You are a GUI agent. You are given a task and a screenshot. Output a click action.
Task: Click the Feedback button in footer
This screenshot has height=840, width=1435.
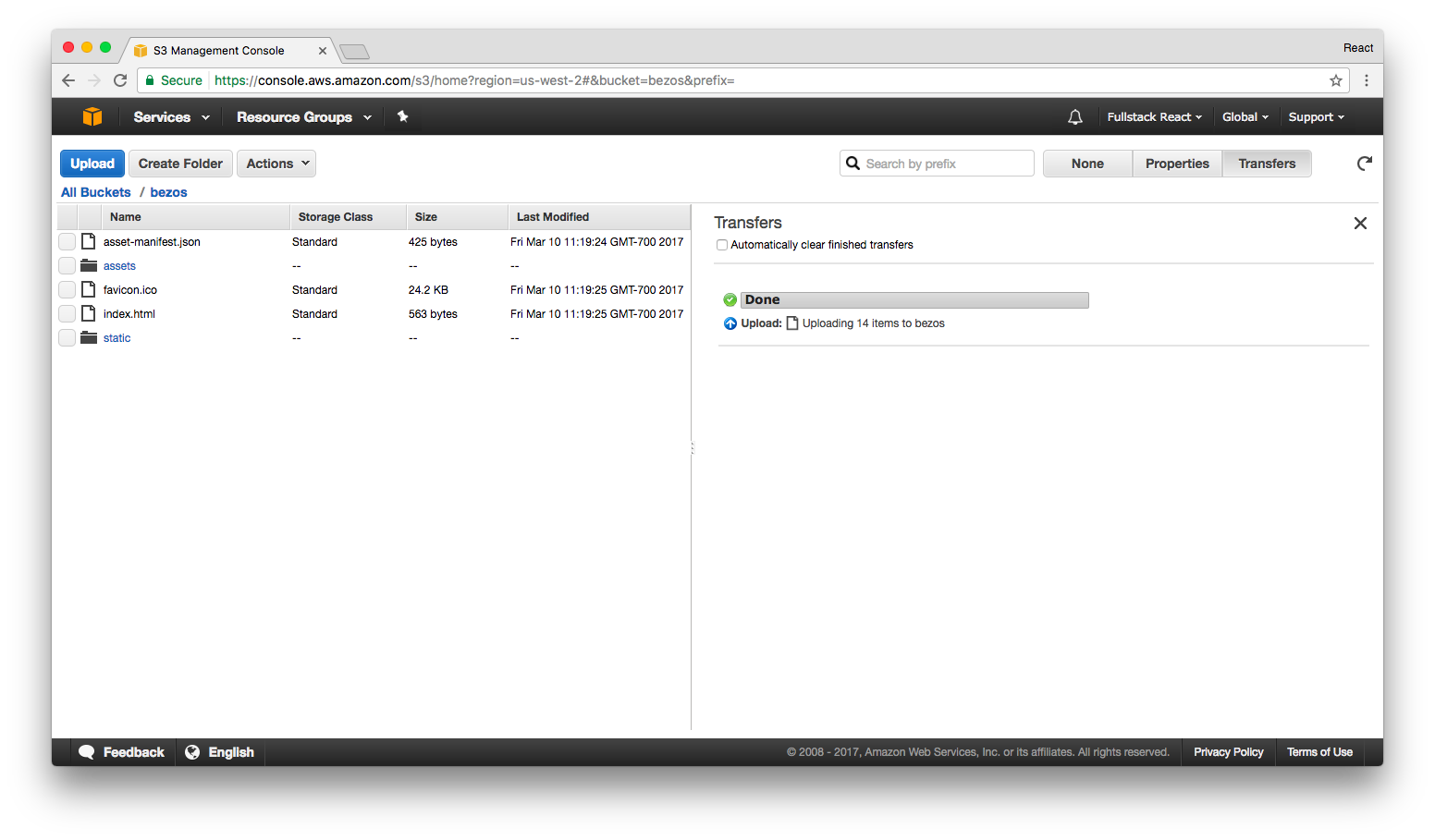[x=122, y=752]
